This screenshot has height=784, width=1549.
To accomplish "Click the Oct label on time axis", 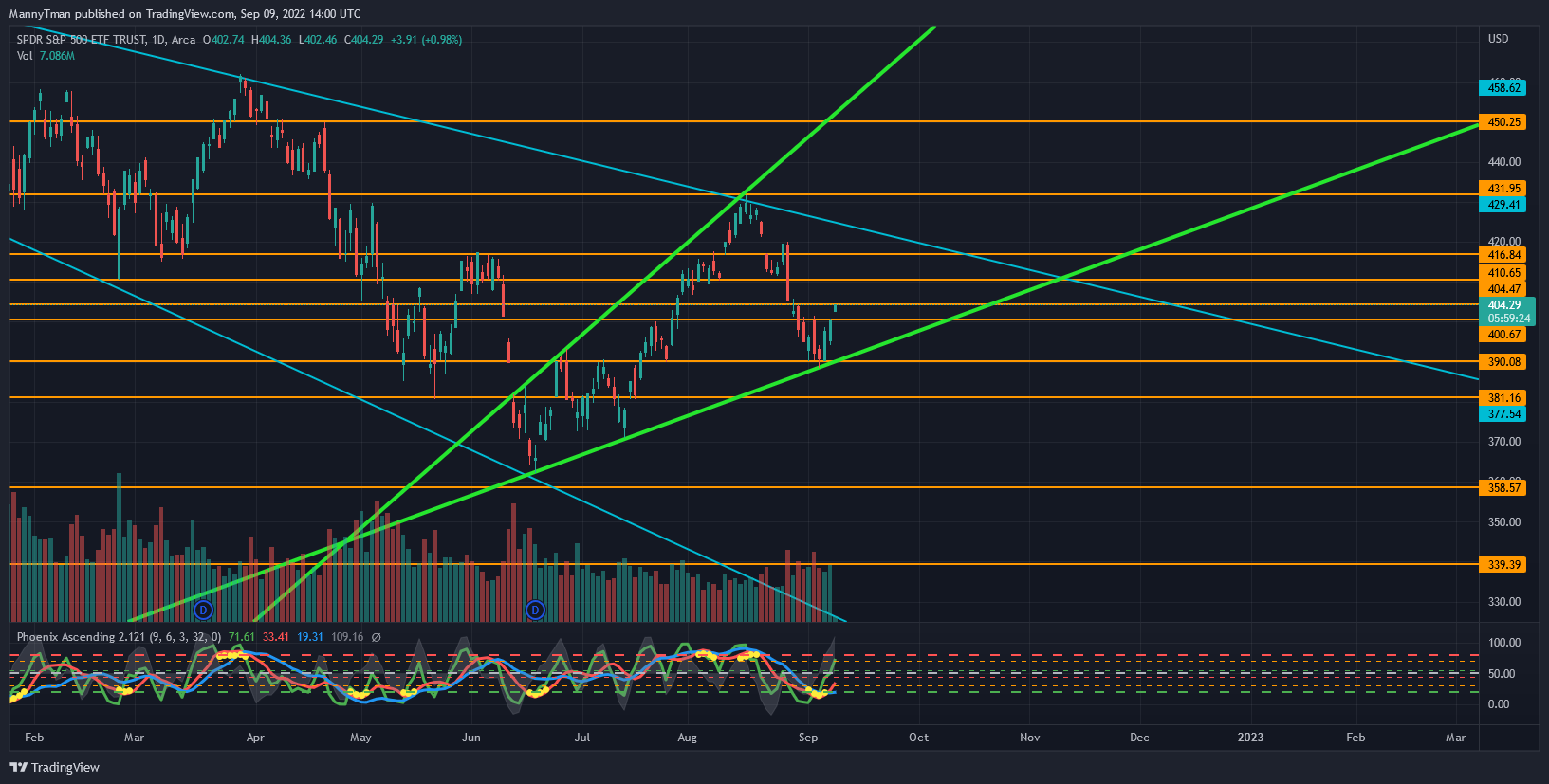I will tap(918, 738).
